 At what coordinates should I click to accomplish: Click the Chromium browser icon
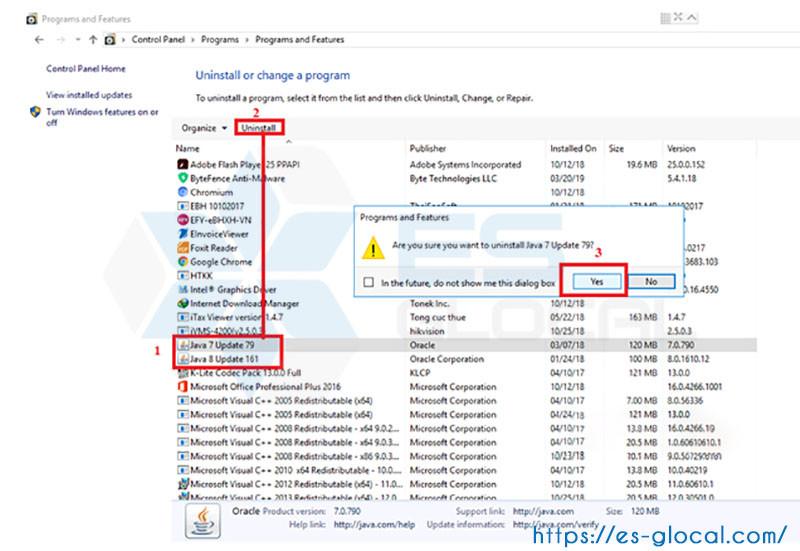[x=182, y=192]
